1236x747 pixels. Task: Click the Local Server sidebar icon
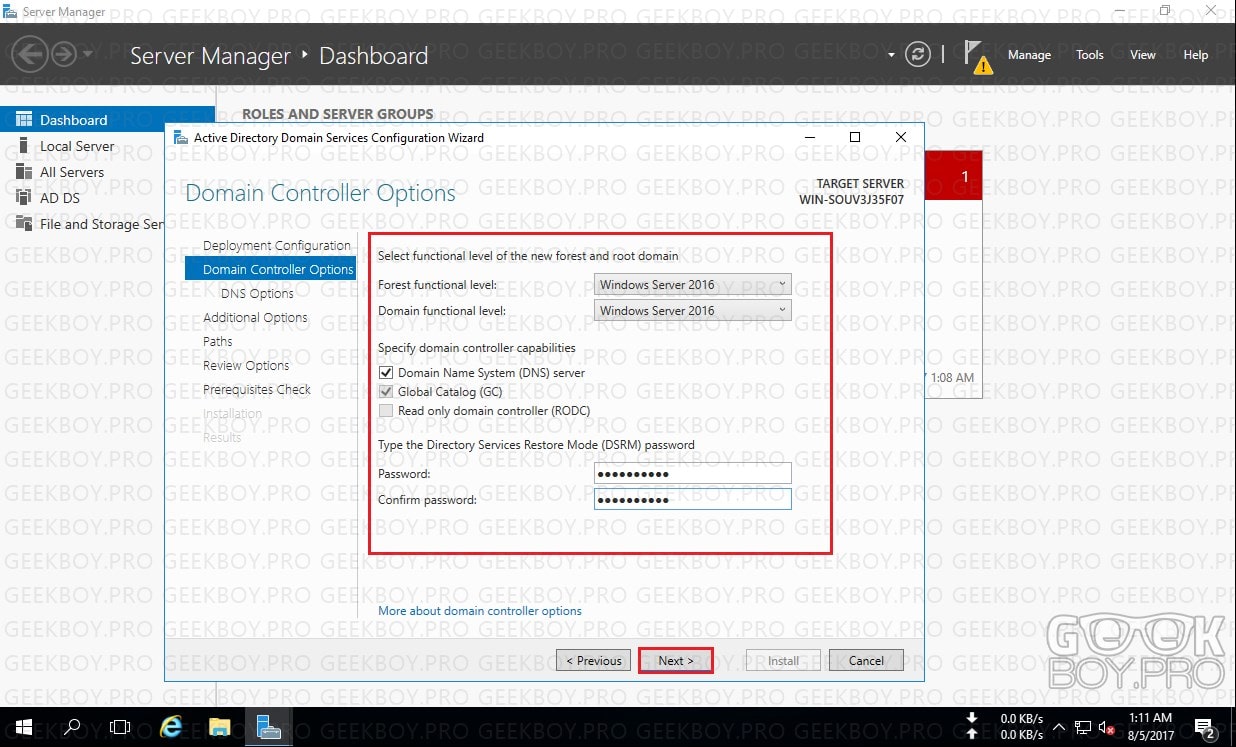(x=24, y=146)
